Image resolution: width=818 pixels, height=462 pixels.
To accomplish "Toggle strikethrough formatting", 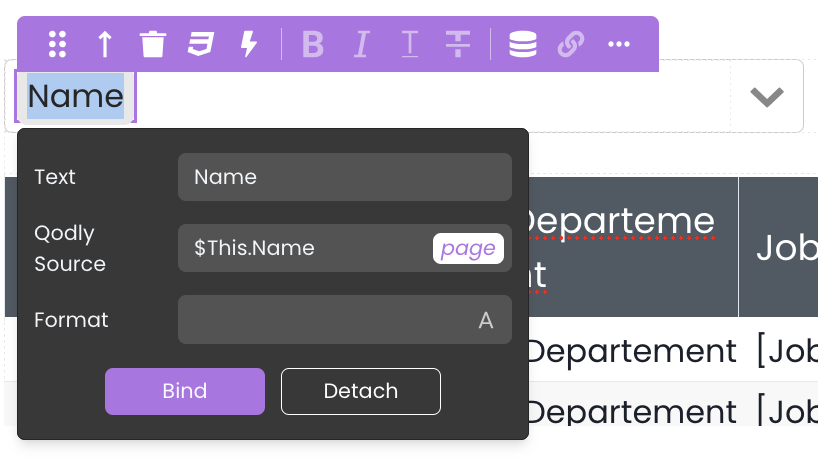I will 458,44.
